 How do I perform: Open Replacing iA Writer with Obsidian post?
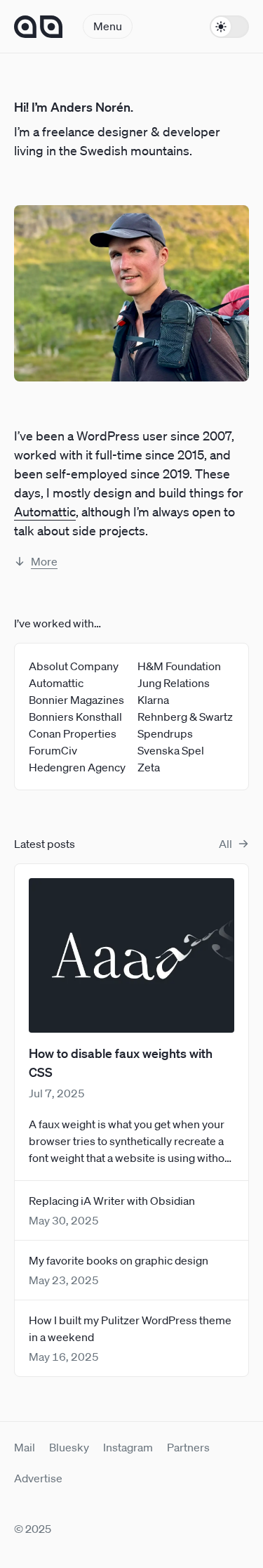(112, 1201)
